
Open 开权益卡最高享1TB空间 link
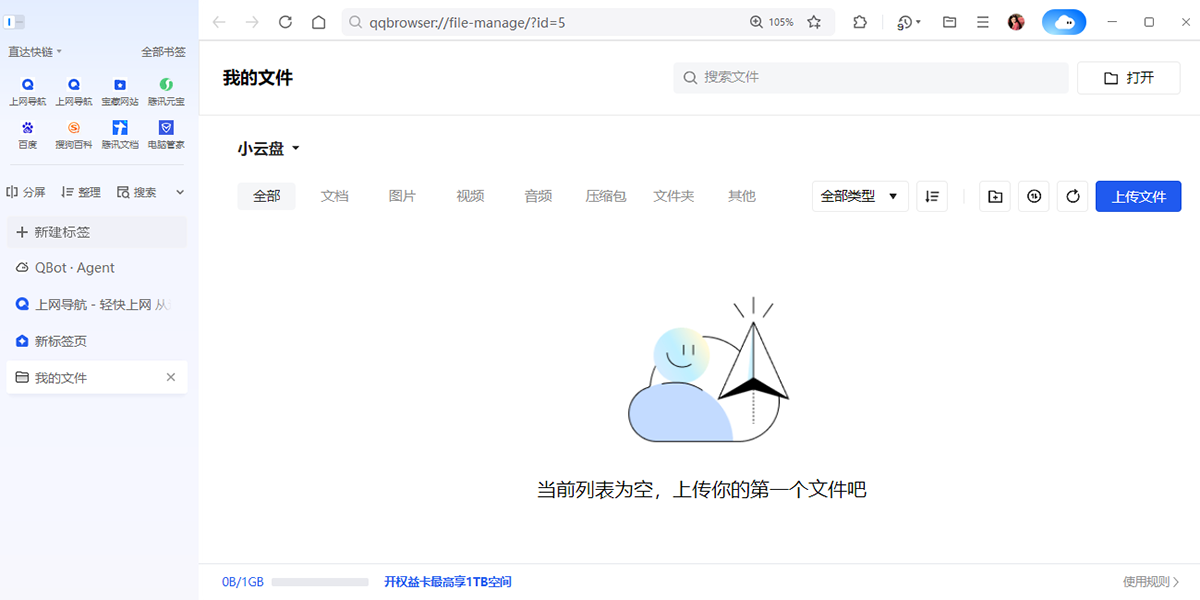(448, 582)
